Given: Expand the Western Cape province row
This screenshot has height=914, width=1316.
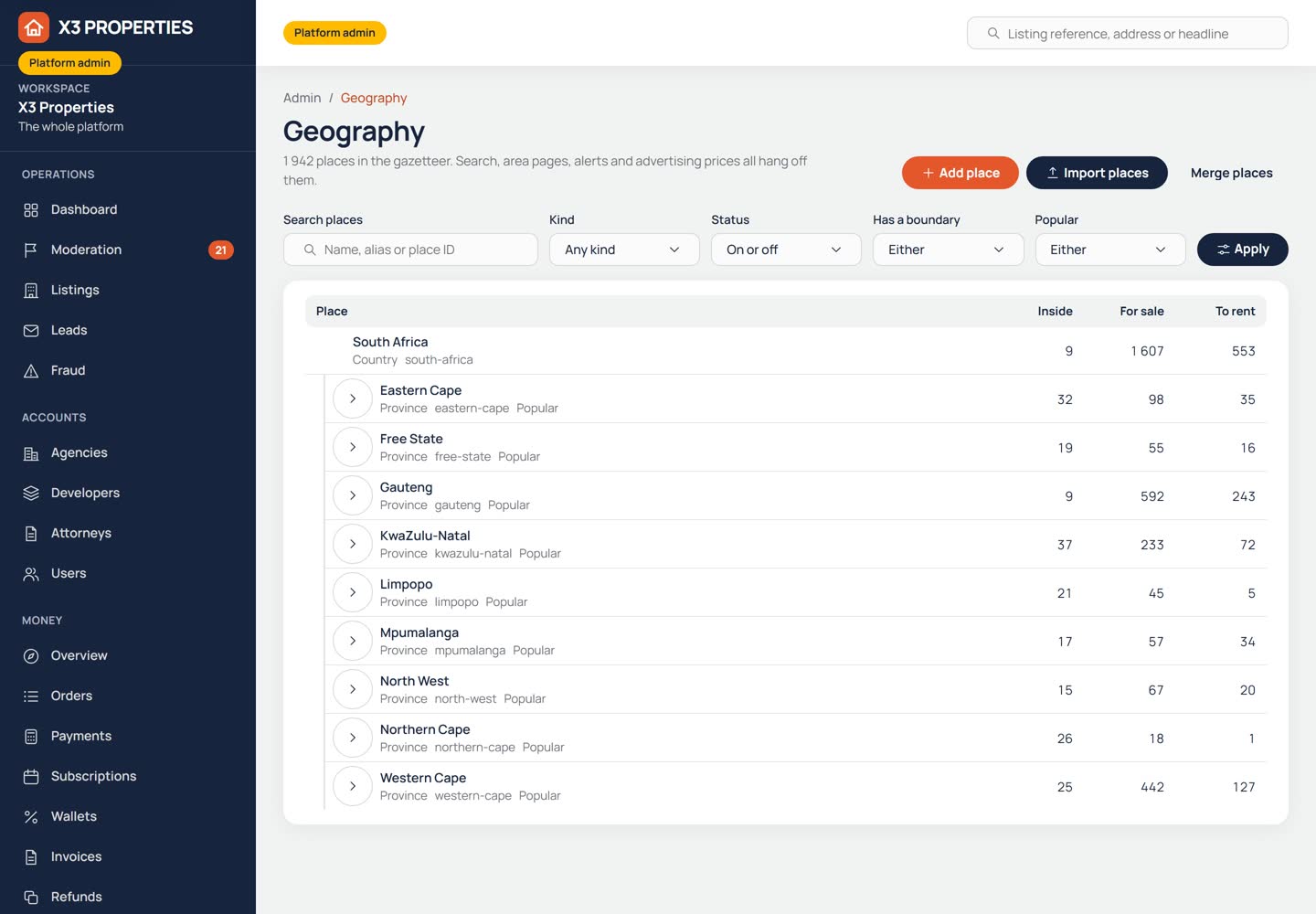Looking at the screenshot, I should tap(353, 786).
